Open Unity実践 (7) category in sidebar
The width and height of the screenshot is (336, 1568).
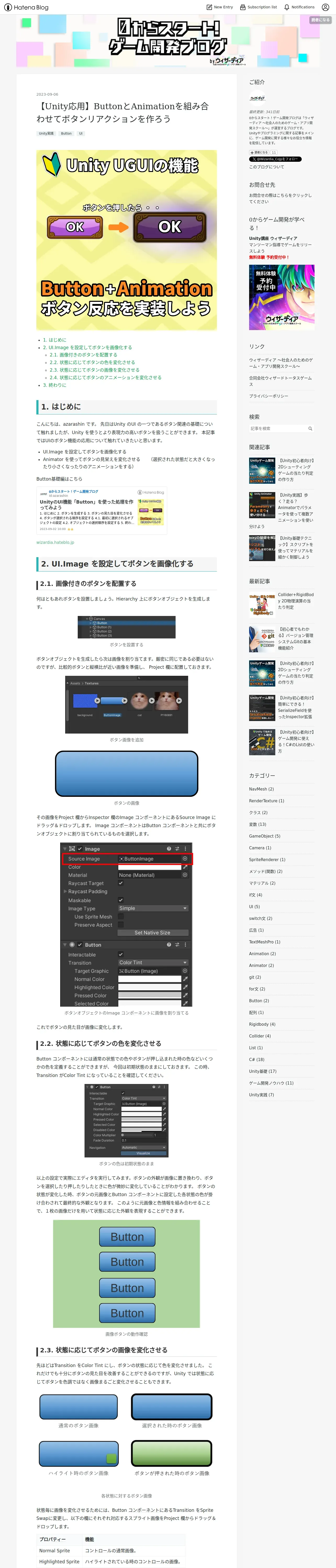[262, 1094]
